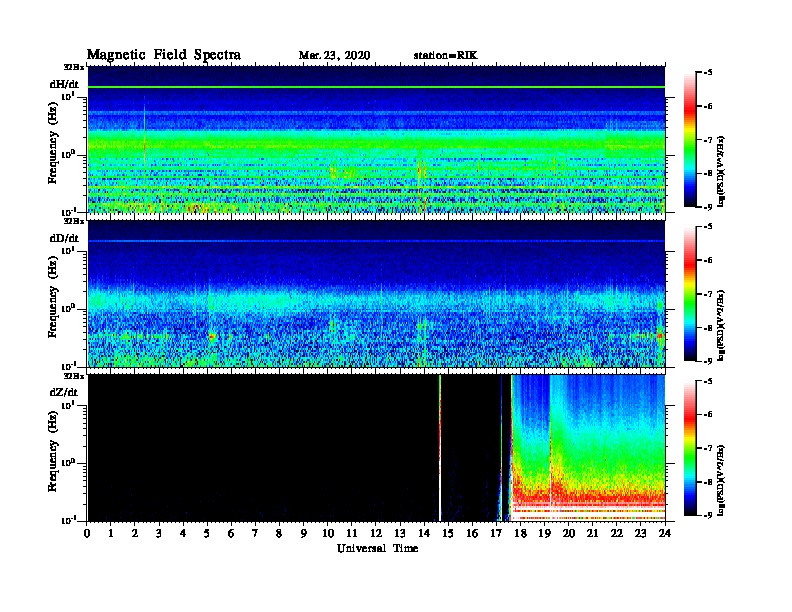The width and height of the screenshot is (792, 612).
Task: Click the "station=RIK" label
Action: click(x=445, y=56)
